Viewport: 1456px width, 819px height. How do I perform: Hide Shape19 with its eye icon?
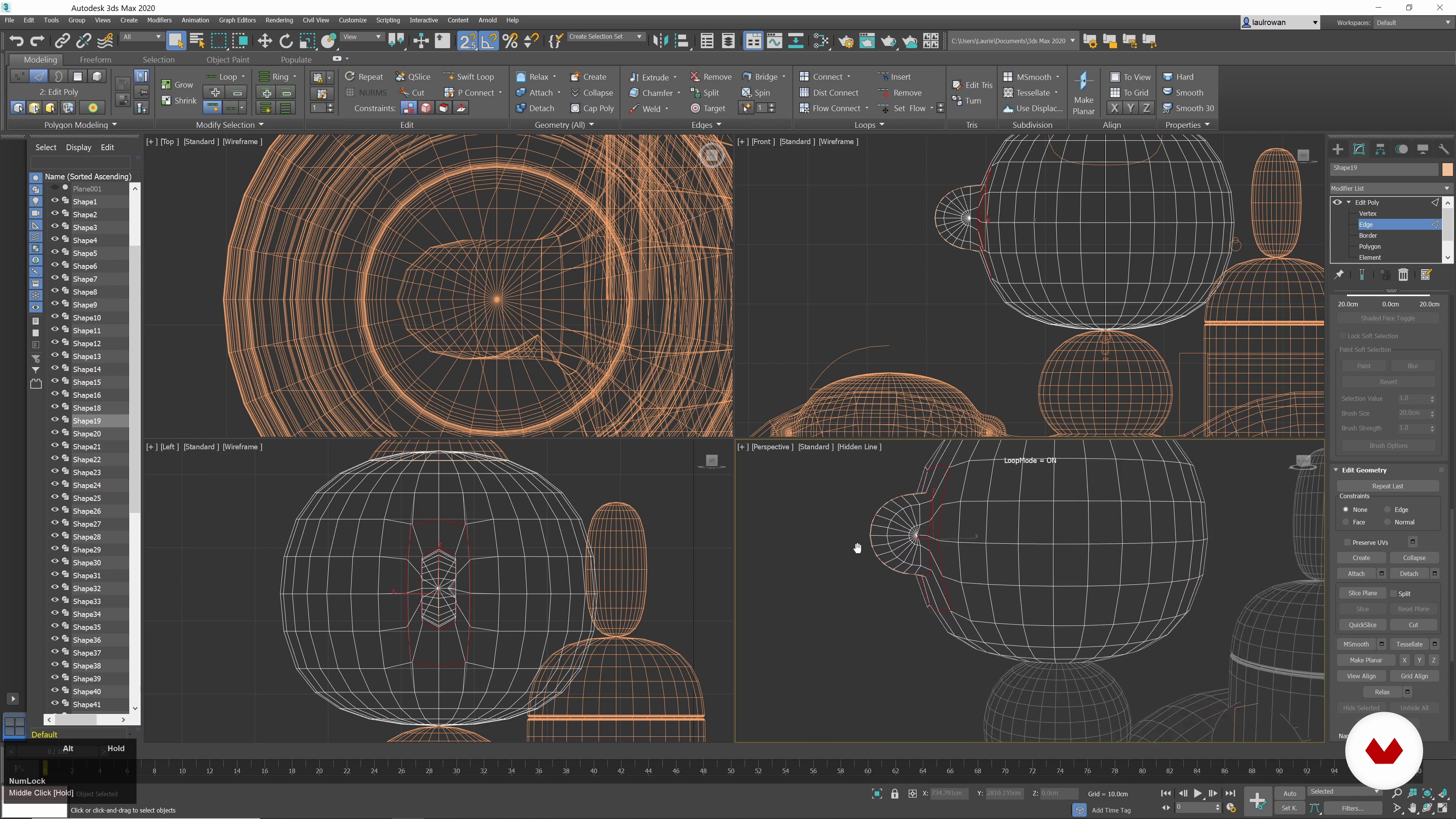tap(55, 420)
